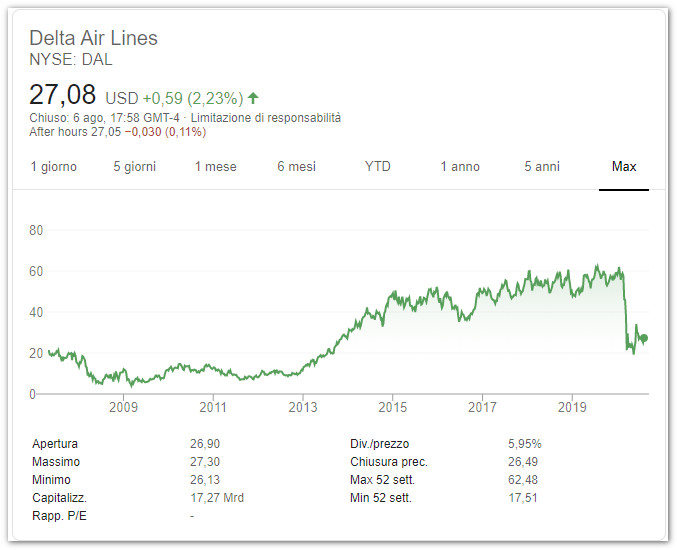Click the Delta Air Lines title
This screenshot has width=677, height=550.
(93, 38)
